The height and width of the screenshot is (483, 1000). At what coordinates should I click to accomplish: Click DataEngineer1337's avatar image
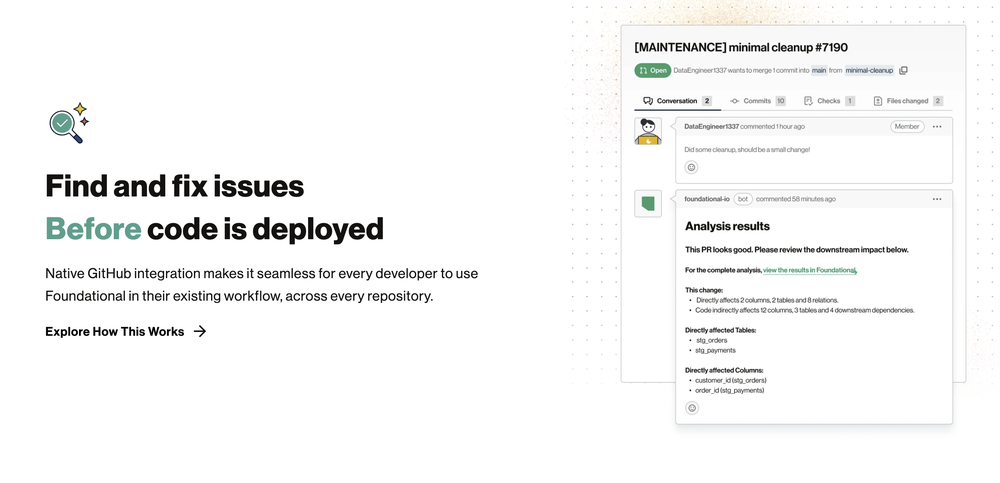coord(648,131)
